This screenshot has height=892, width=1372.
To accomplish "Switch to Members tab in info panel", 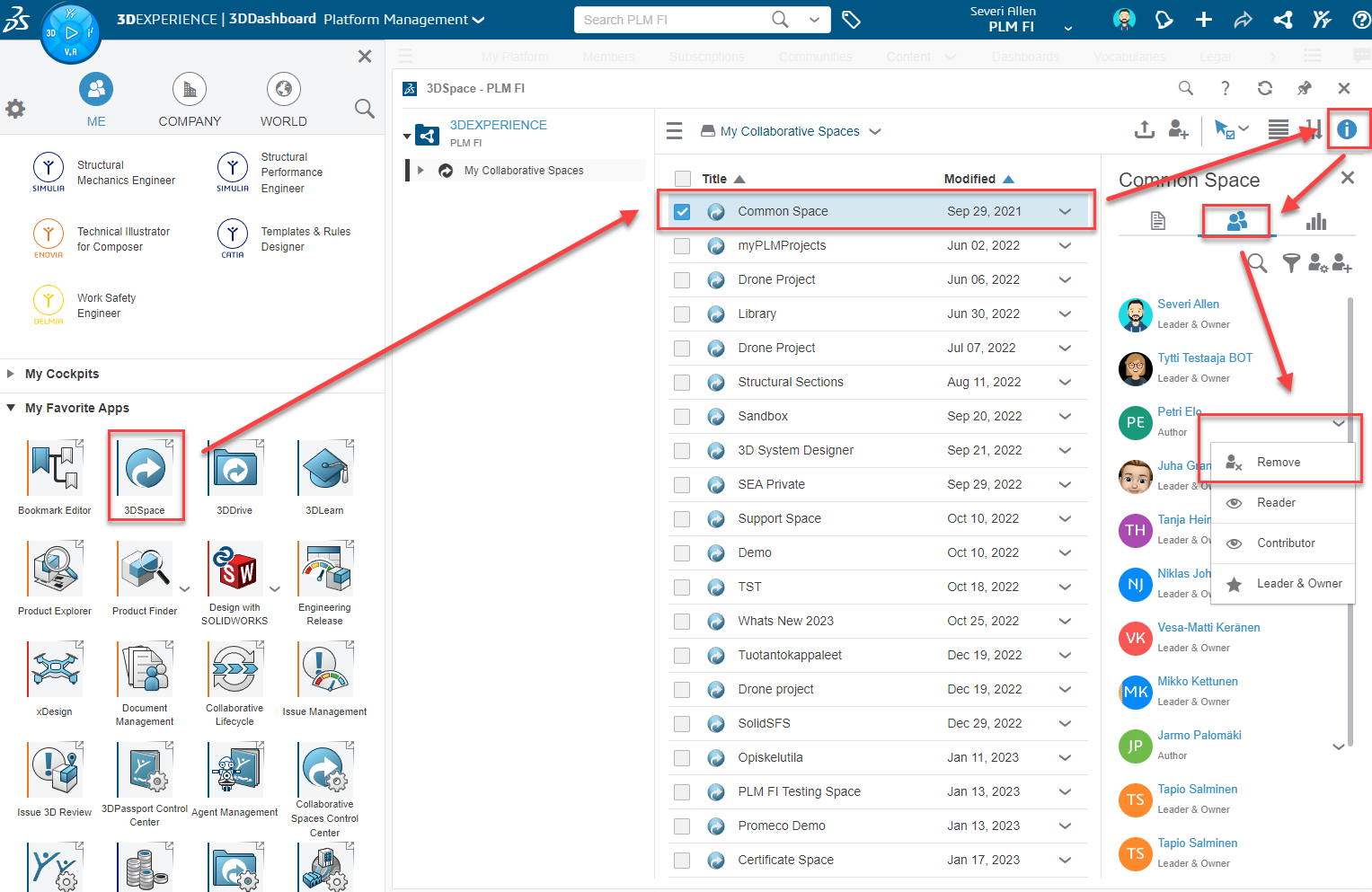I will 1236,221.
